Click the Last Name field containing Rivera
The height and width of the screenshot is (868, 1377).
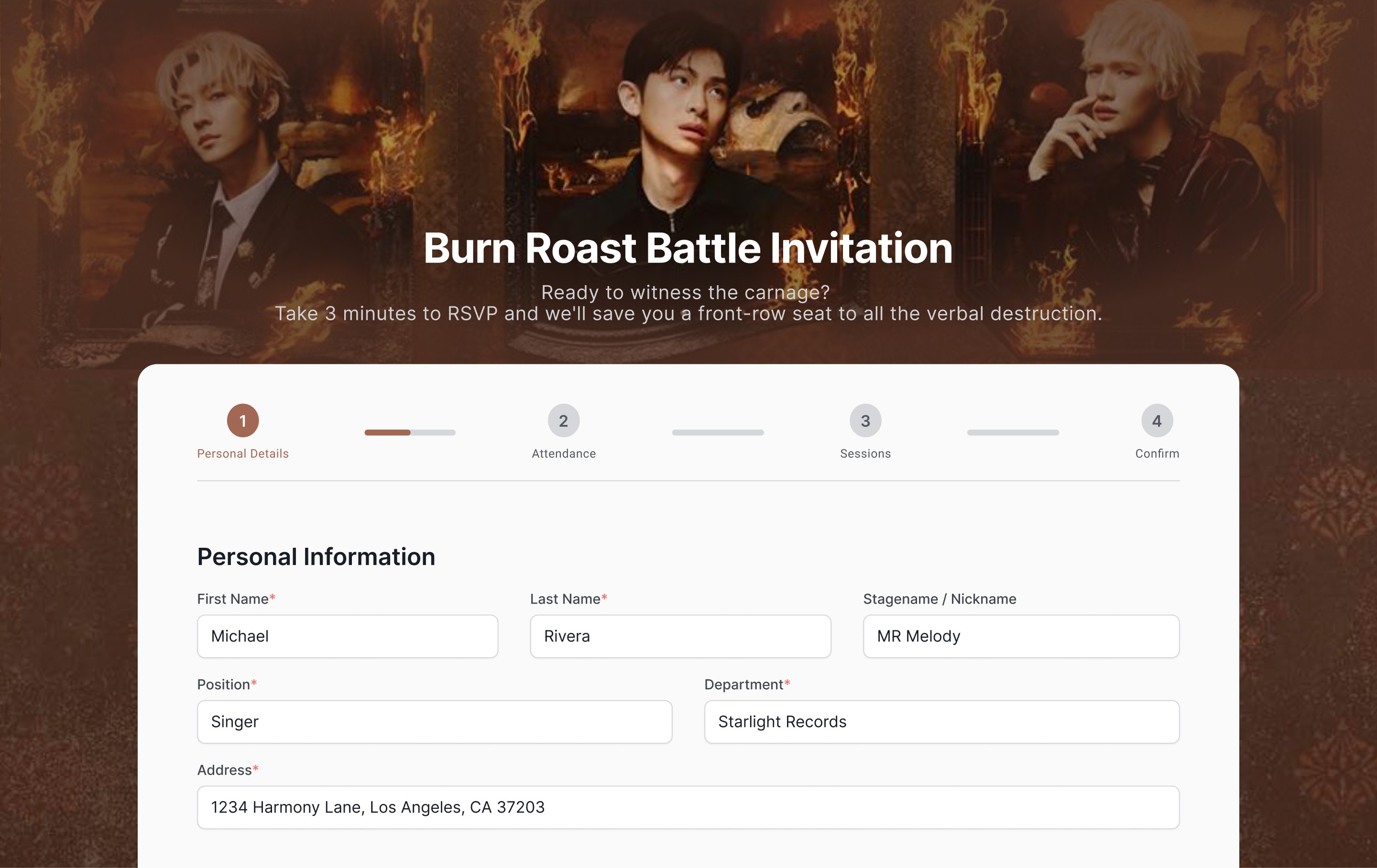coord(680,636)
